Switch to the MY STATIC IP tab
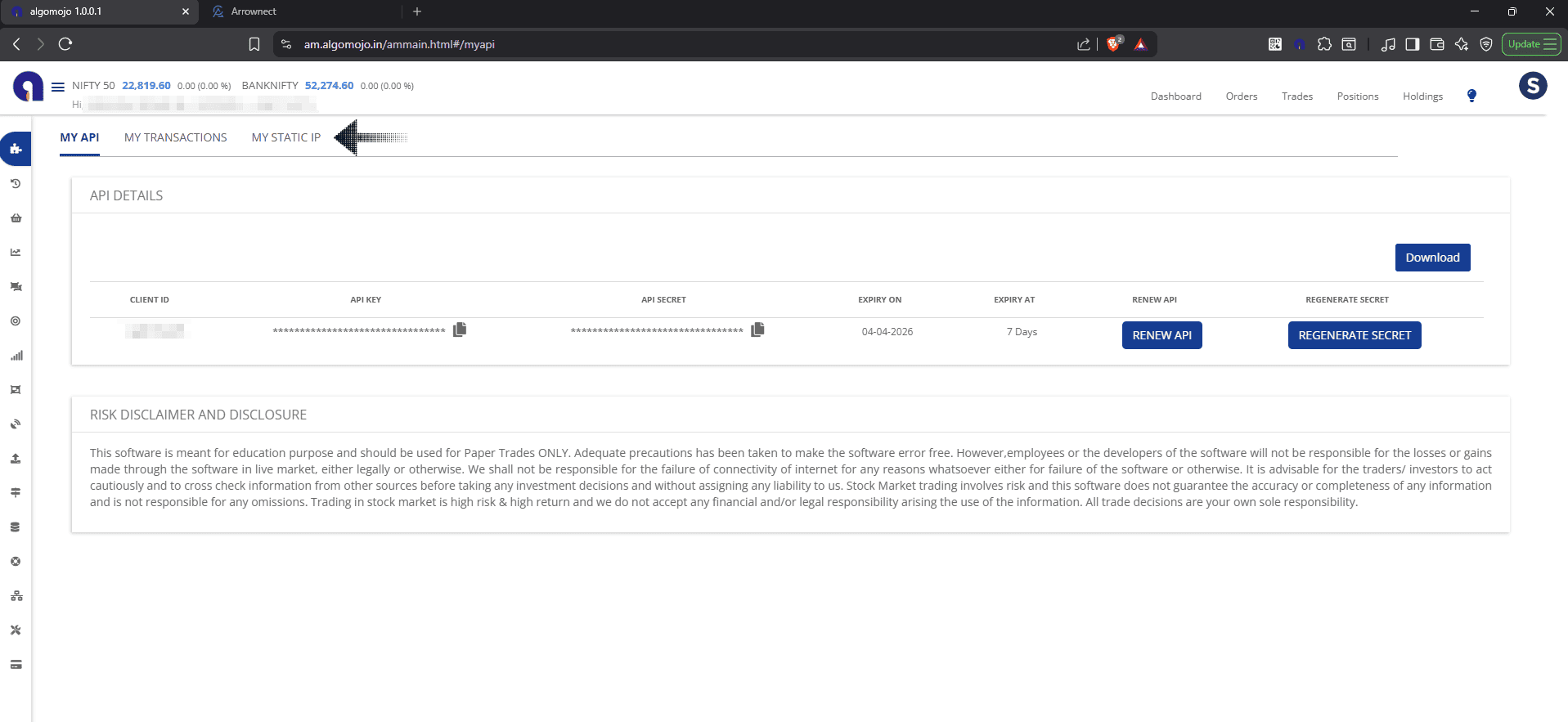Image resolution: width=1568 pixels, height=722 pixels. point(285,137)
